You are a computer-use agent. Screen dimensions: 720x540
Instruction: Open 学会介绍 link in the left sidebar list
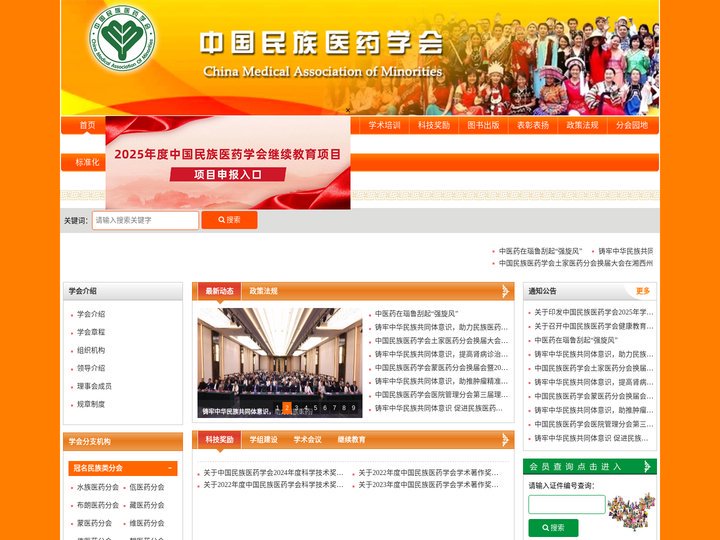coord(91,314)
